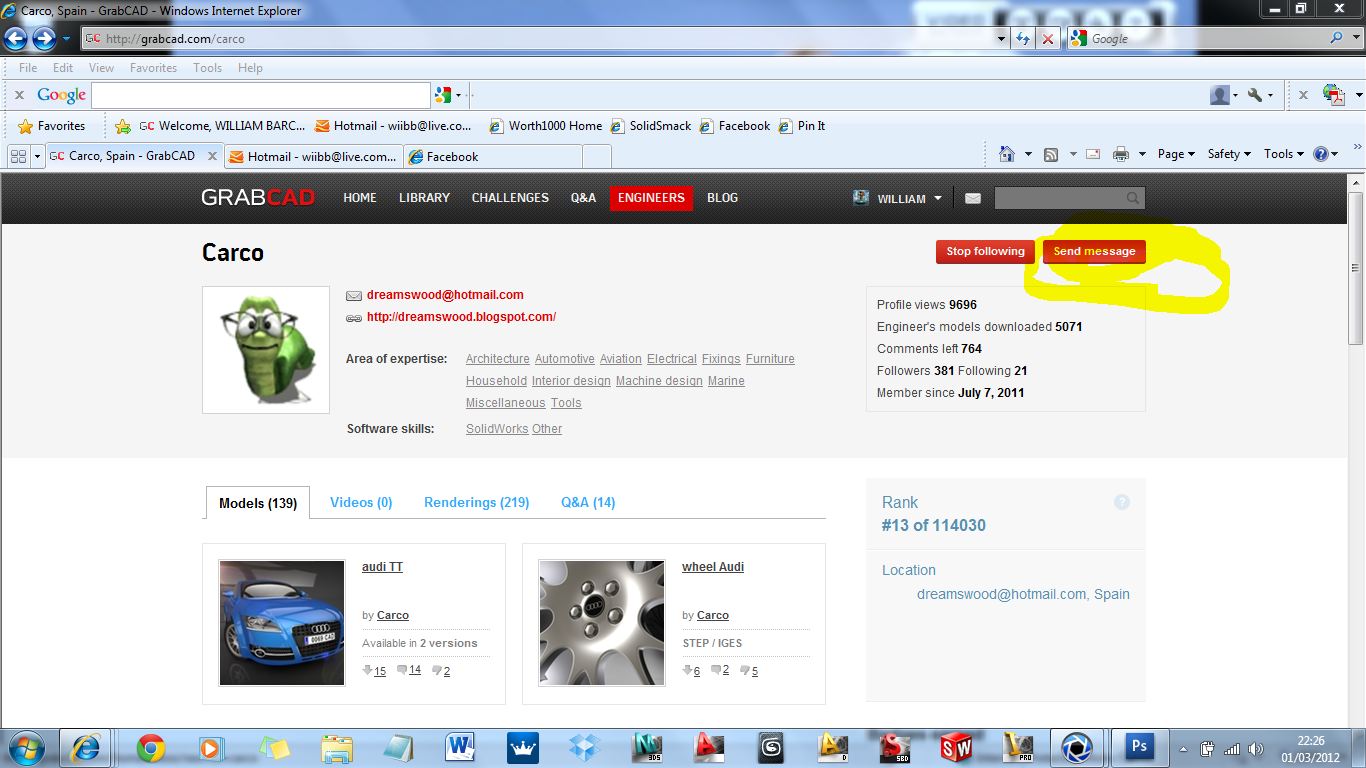Click in the Google toolbar search field

[260, 95]
